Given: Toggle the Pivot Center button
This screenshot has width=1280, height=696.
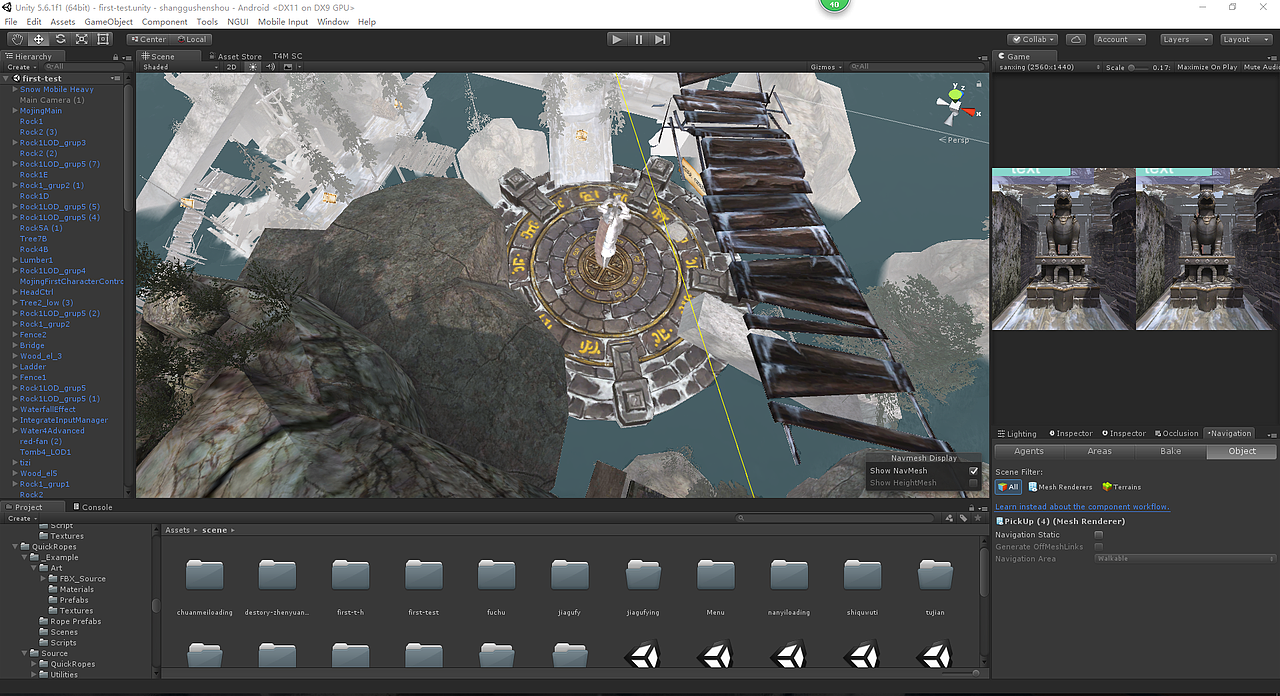Looking at the screenshot, I should 148,39.
